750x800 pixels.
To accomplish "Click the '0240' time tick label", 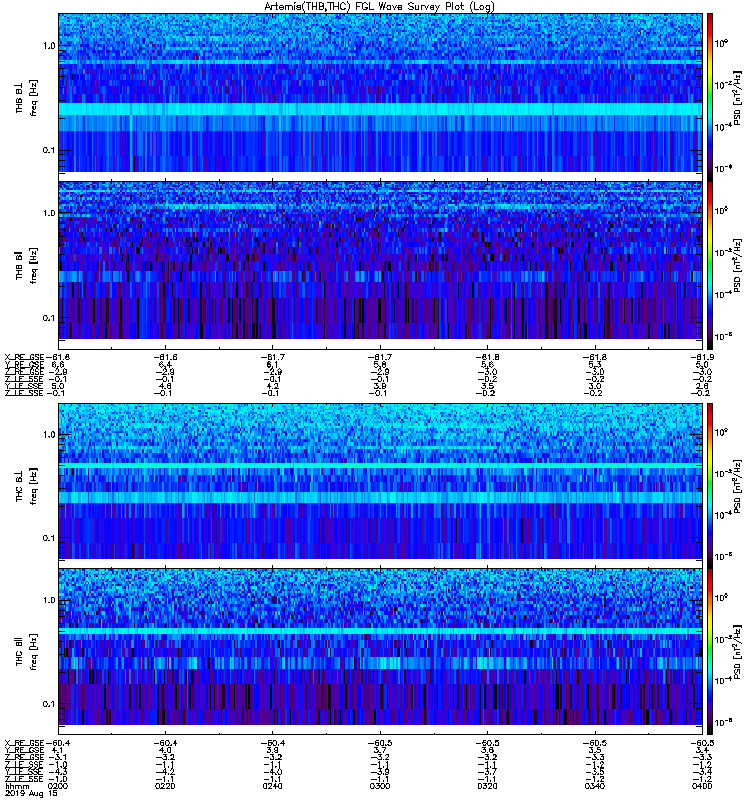I will tap(272, 786).
